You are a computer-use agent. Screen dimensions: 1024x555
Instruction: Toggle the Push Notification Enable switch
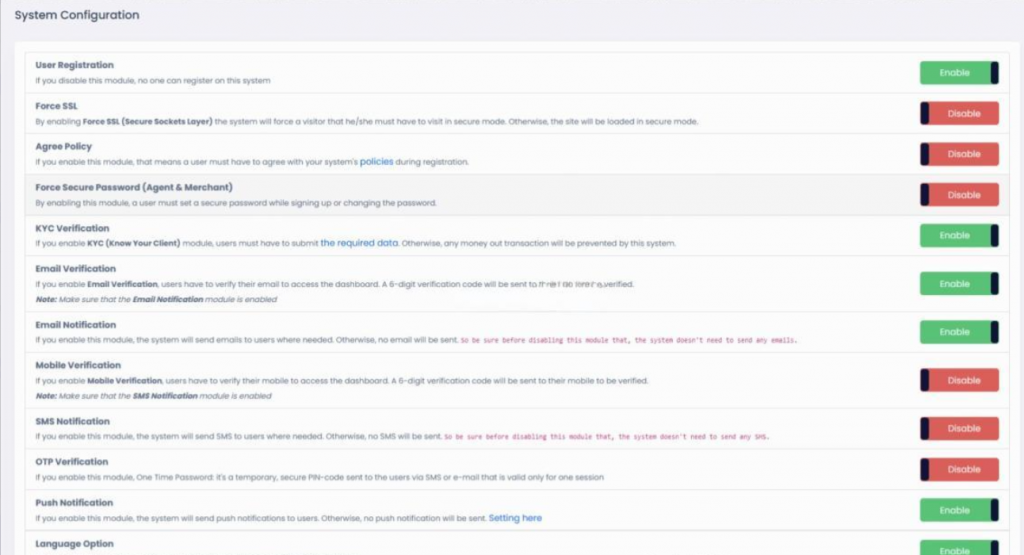click(959, 510)
